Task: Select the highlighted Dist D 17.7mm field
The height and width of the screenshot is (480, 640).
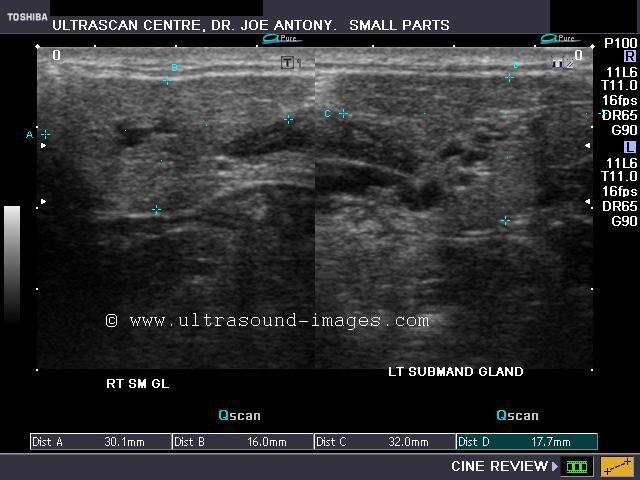Action: [526, 441]
